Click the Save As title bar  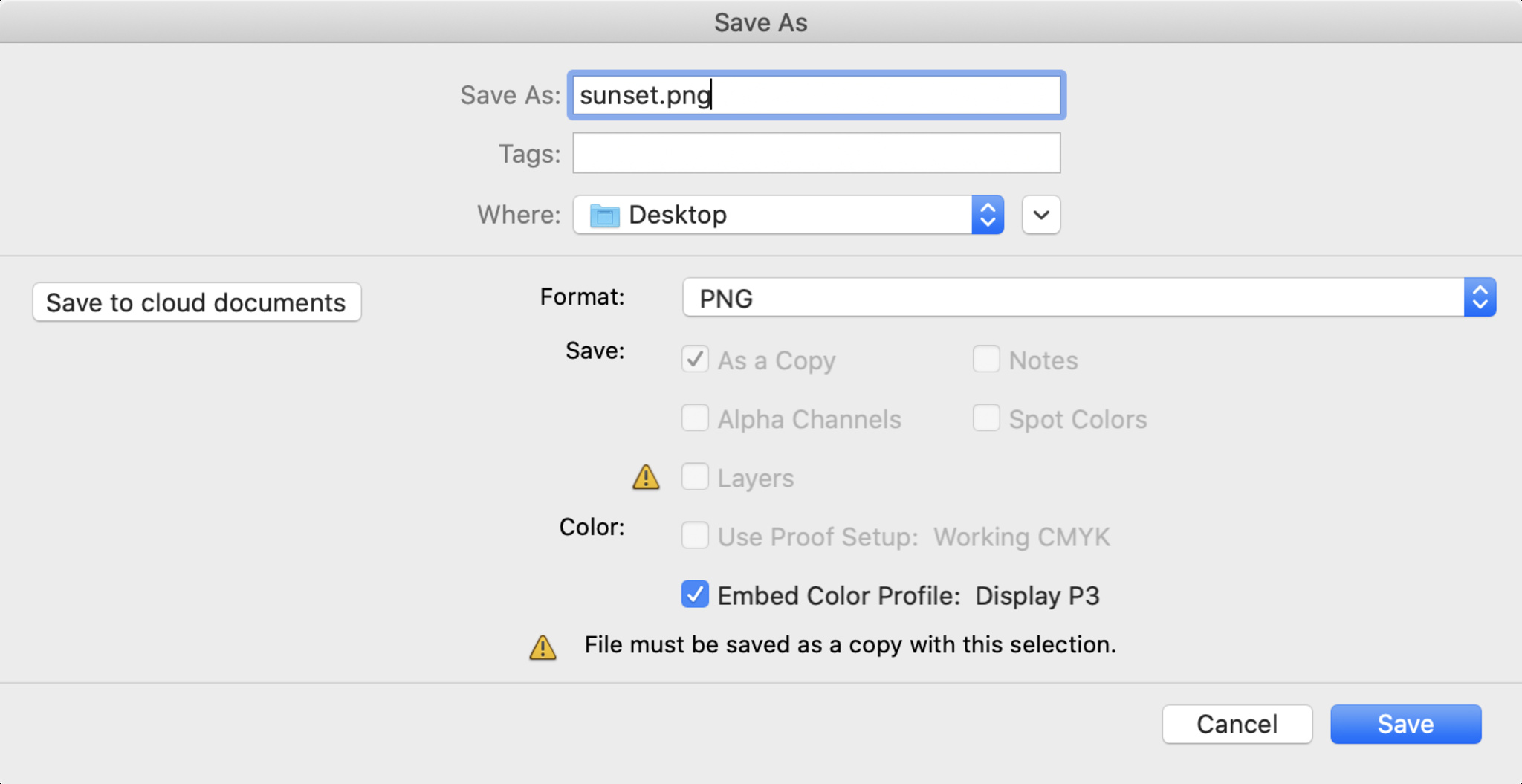[761, 22]
